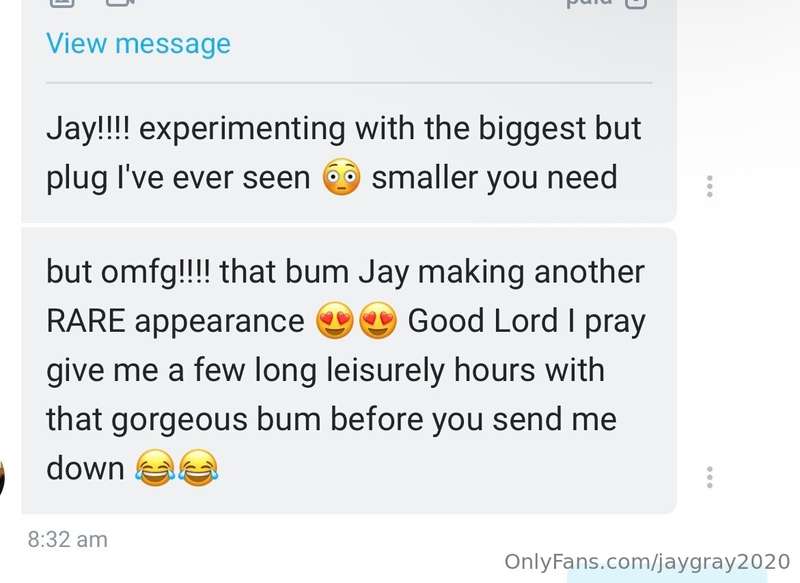Click the first laughing-tears emoji
Image resolution: width=800 pixels, height=583 pixels.
click(155, 468)
